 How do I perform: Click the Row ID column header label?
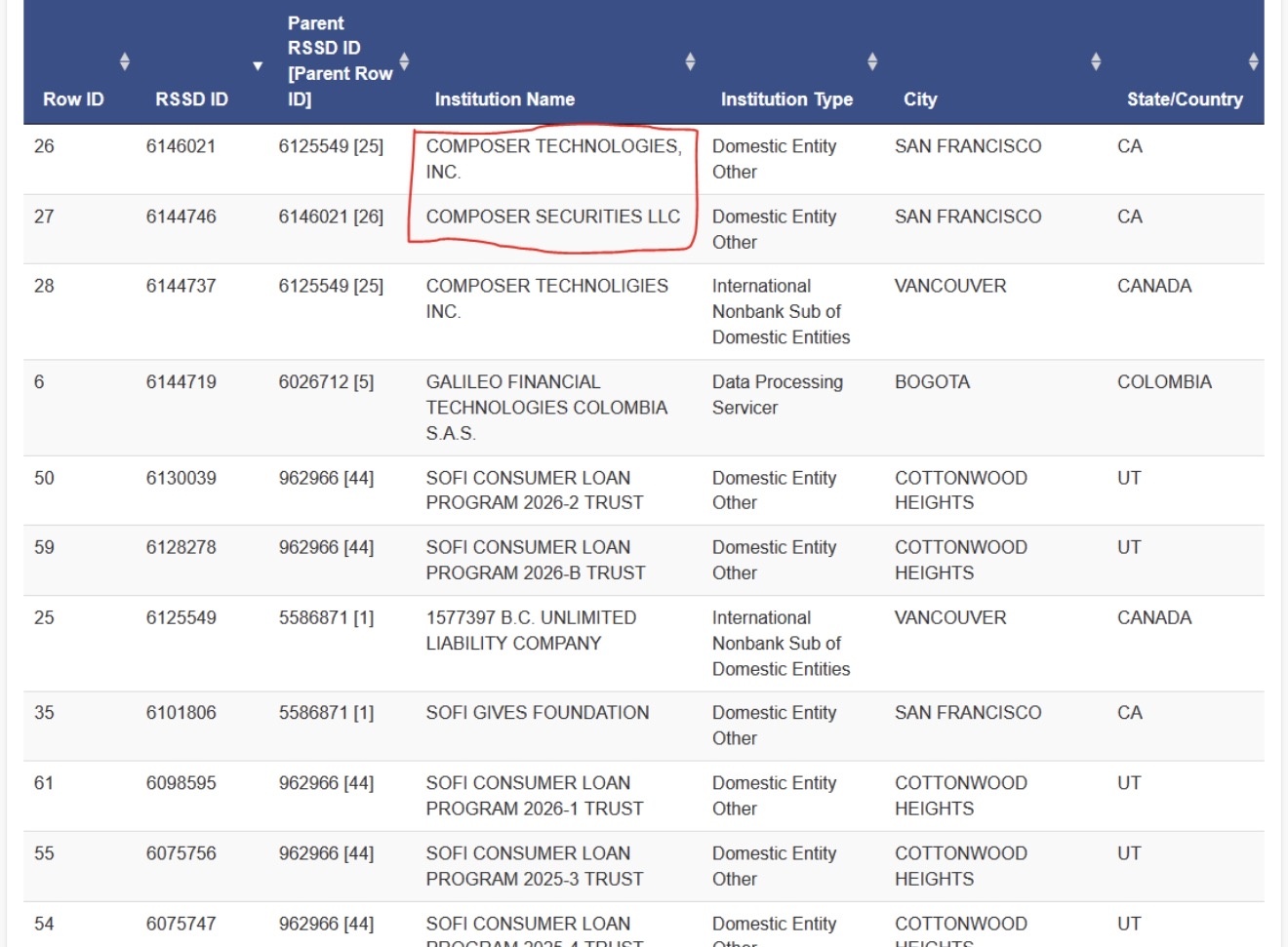click(x=73, y=99)
